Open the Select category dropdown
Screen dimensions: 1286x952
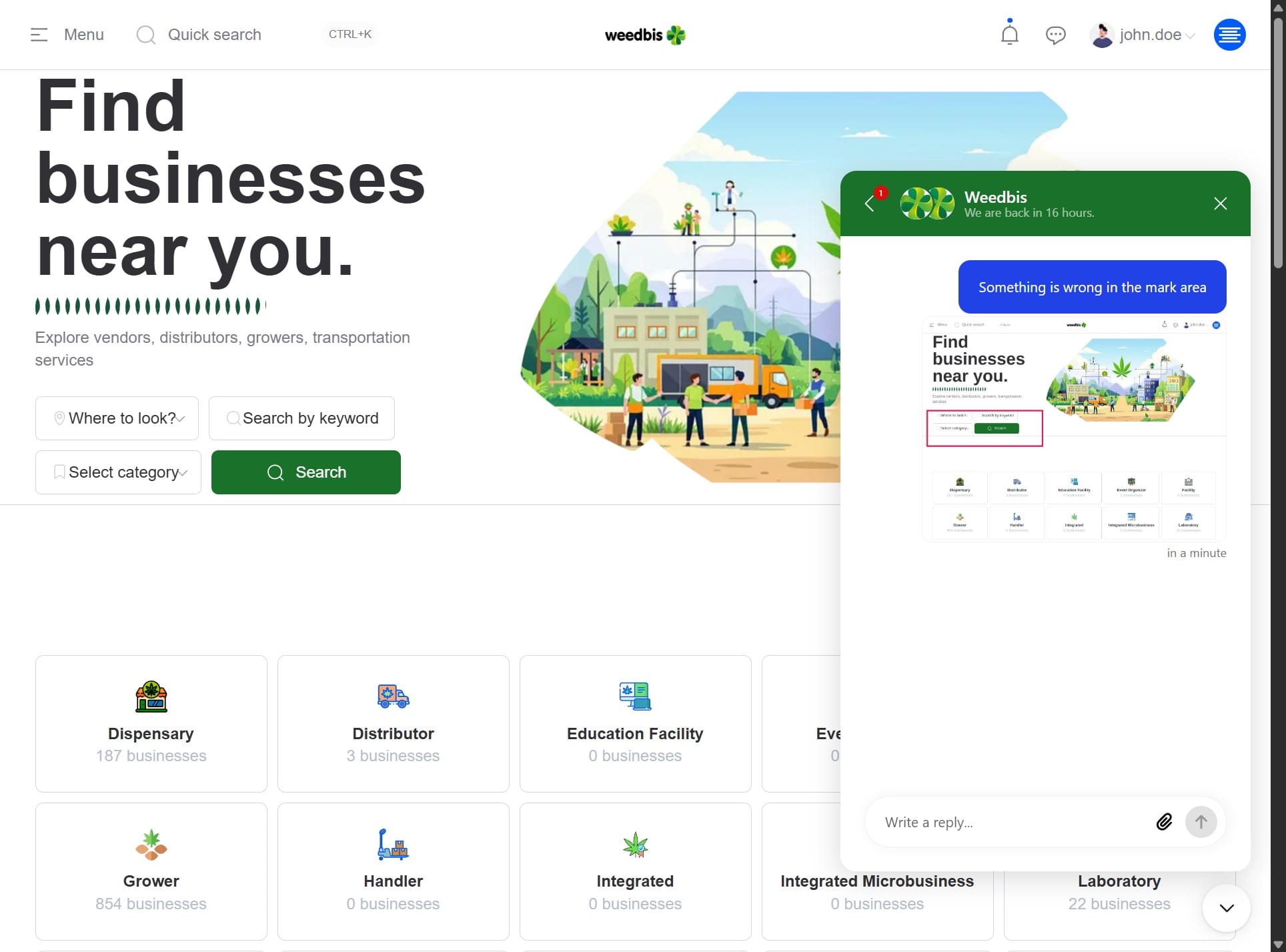119,472
